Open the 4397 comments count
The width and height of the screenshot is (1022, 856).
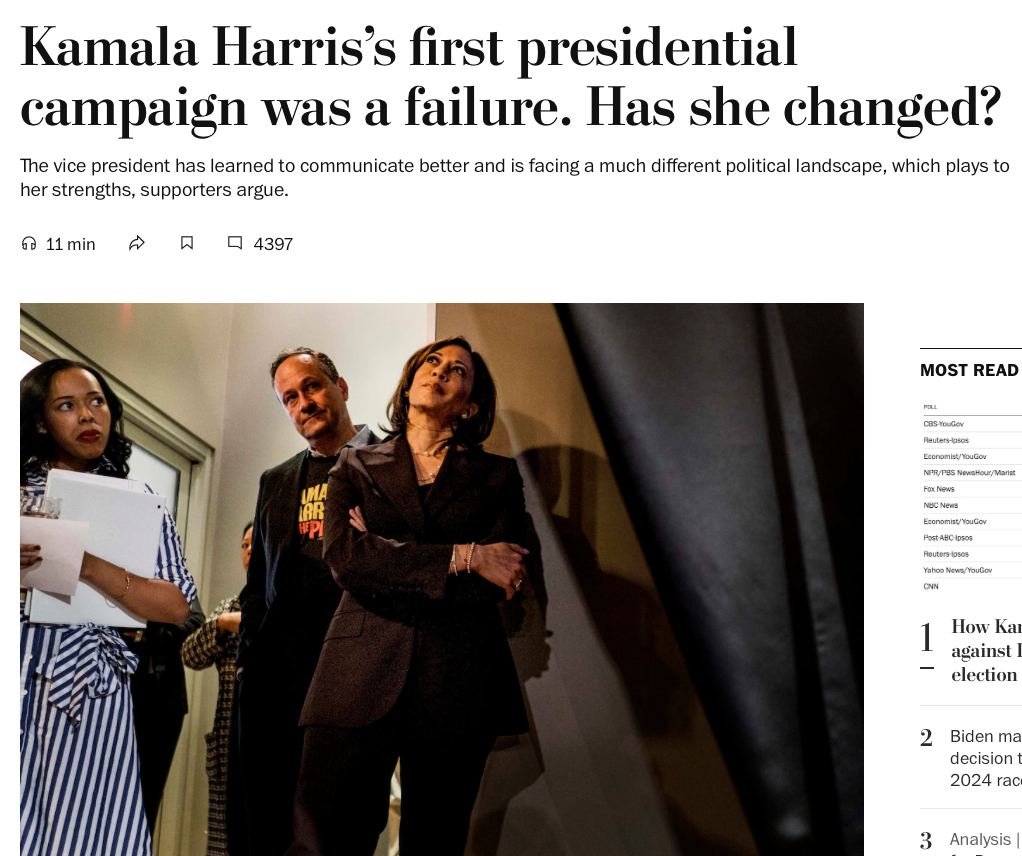(273, 244)
